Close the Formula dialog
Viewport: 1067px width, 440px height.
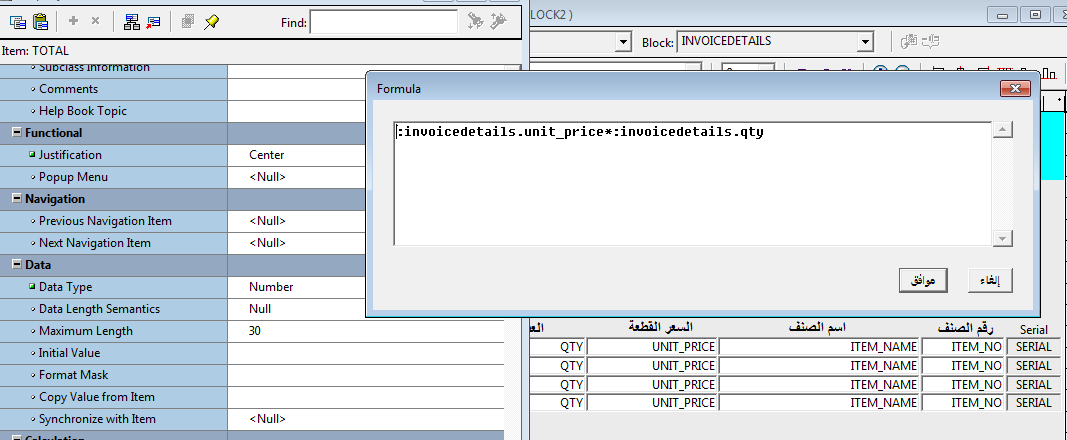[x=1016, y=89]
